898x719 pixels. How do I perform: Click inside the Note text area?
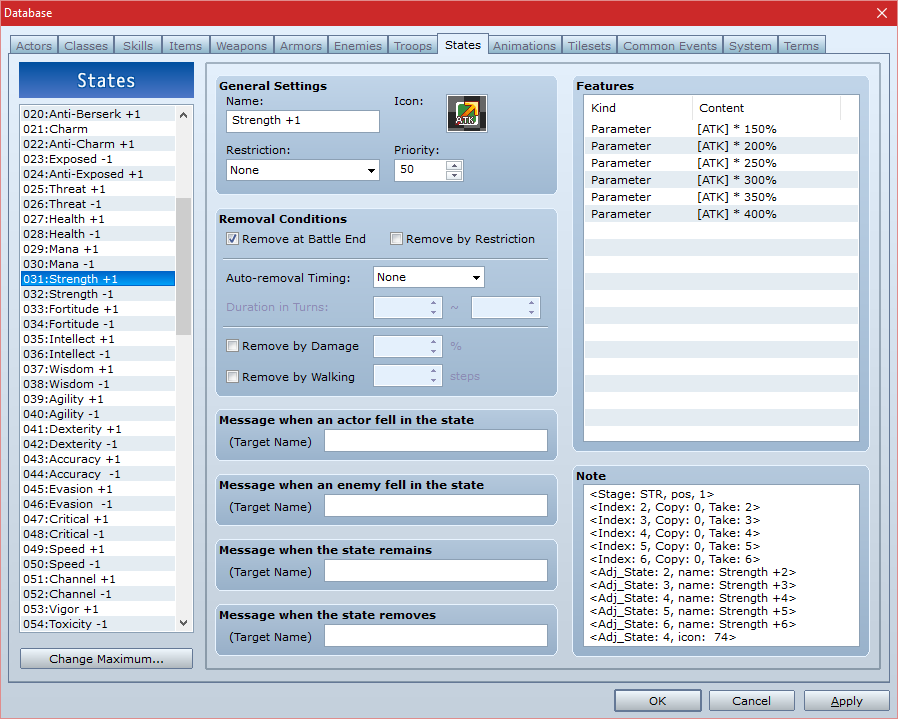(x=722, y=565)
